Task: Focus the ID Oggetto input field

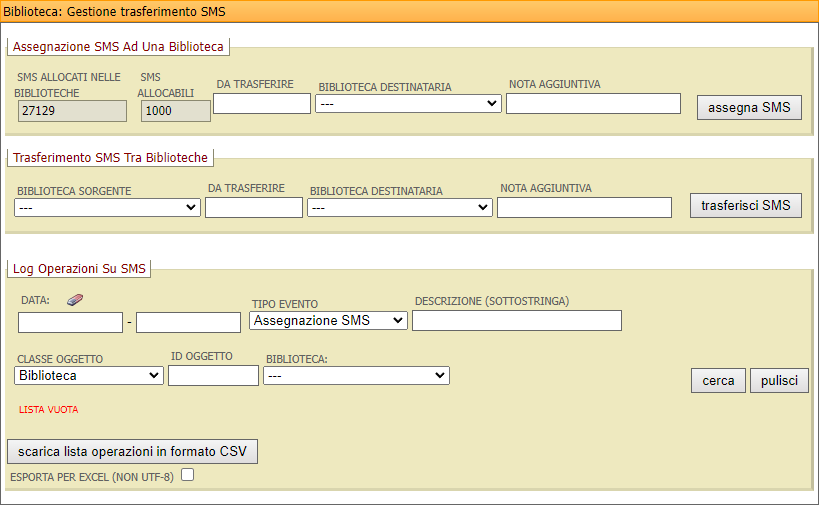Action: click(213, 375)
